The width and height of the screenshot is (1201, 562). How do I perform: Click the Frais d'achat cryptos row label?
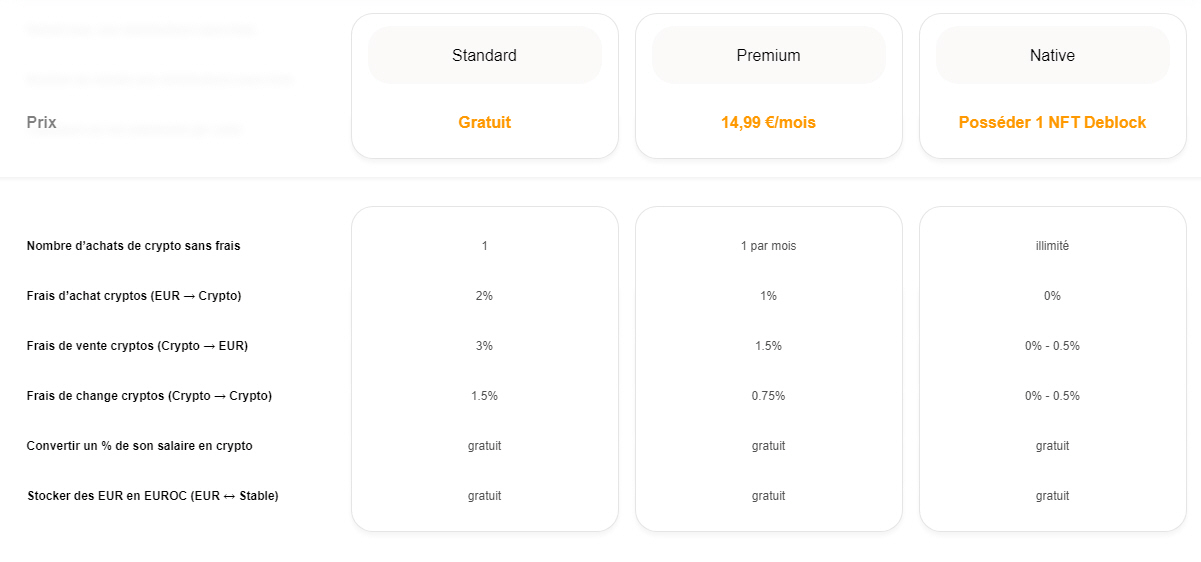134,296
